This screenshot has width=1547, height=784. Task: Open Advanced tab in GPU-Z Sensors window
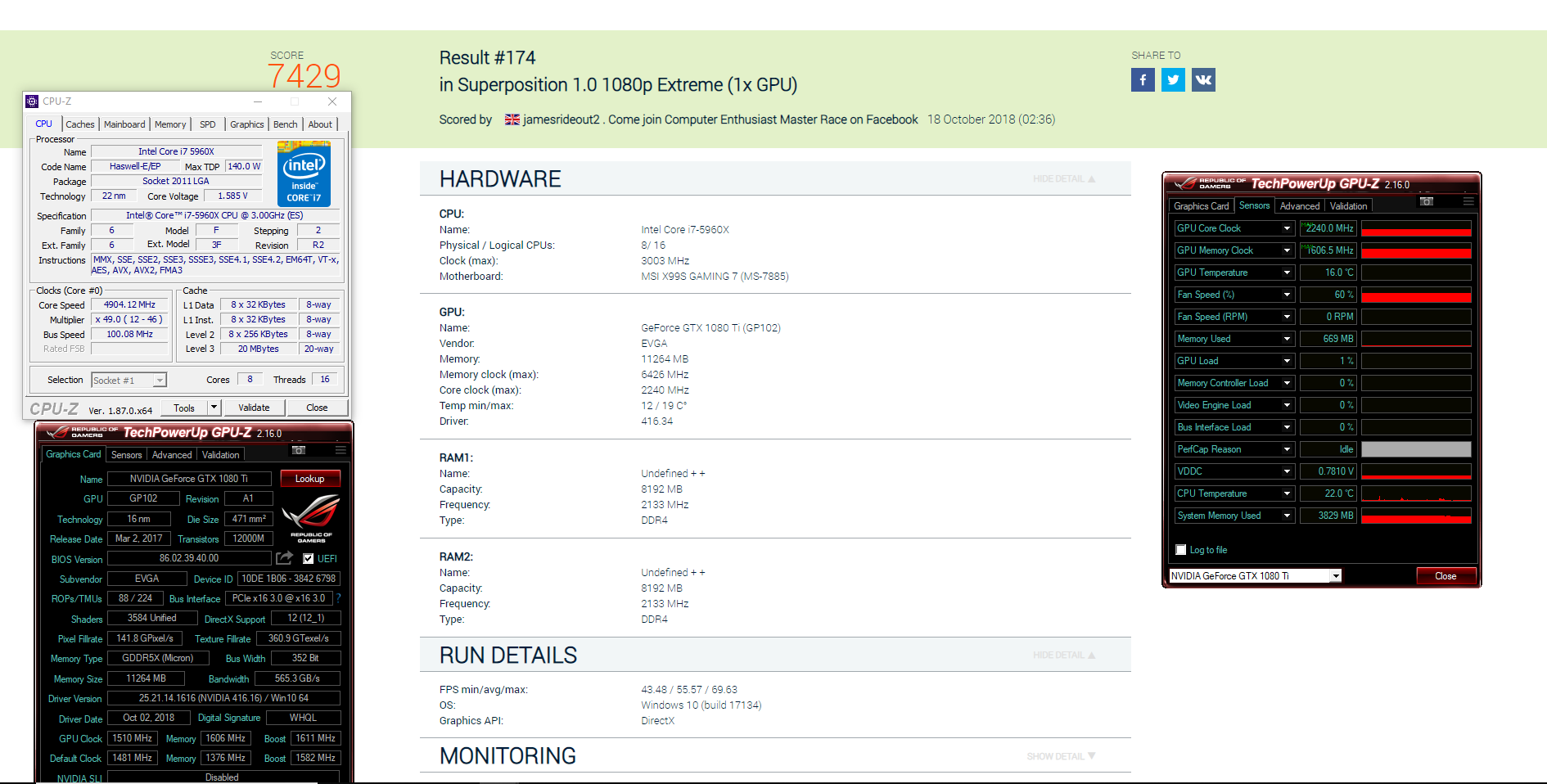point(1300,206)
